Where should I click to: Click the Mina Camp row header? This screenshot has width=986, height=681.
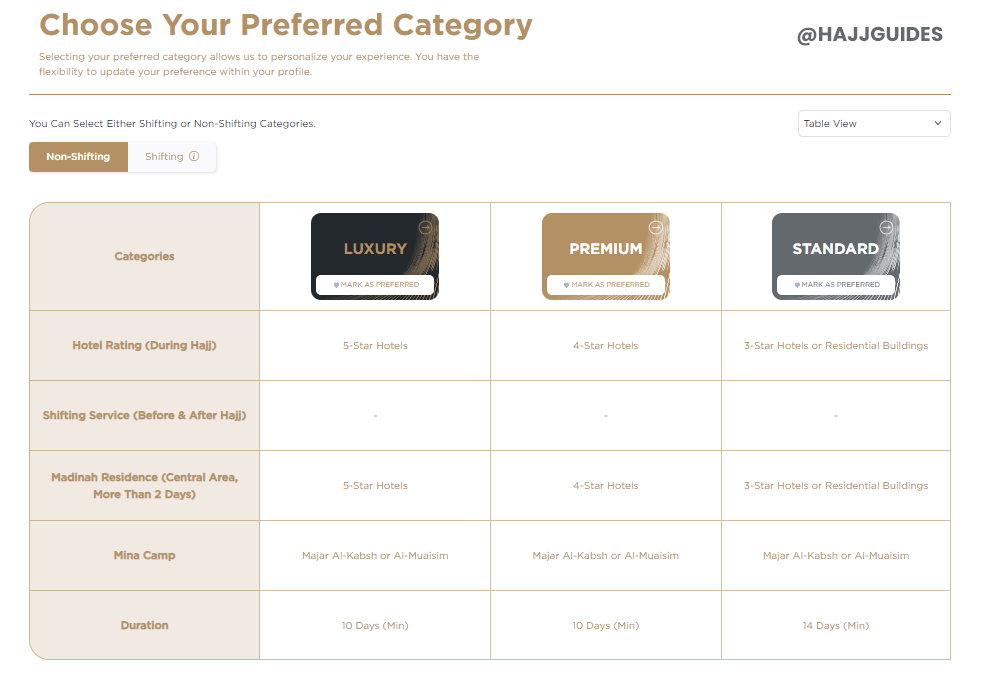[x=145, y=556]
